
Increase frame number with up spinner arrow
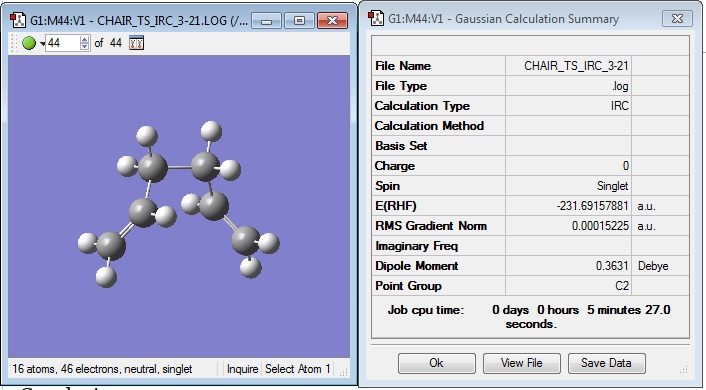tap(85, 39)
